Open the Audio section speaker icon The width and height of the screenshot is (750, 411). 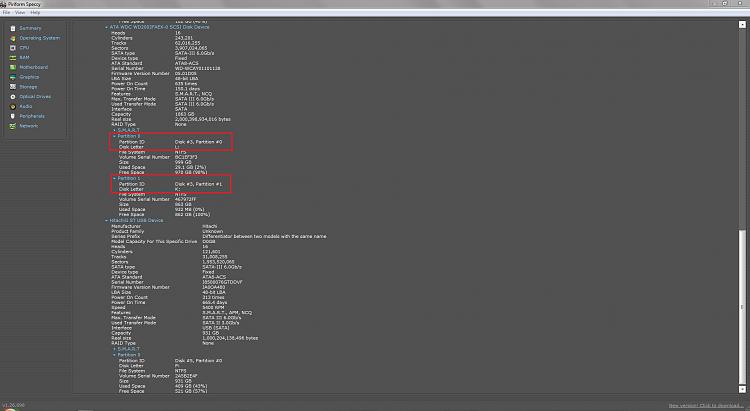(13, 107)
